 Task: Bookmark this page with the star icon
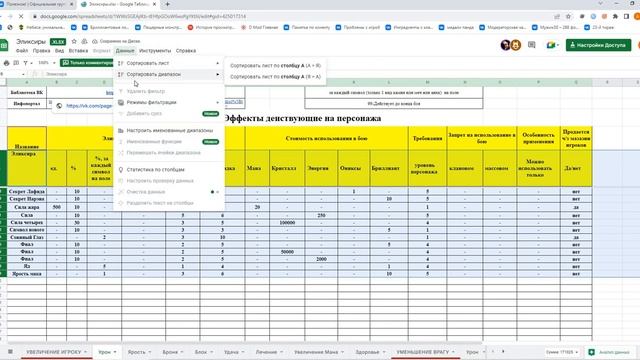pyautogui.click(x=568, y=16)
